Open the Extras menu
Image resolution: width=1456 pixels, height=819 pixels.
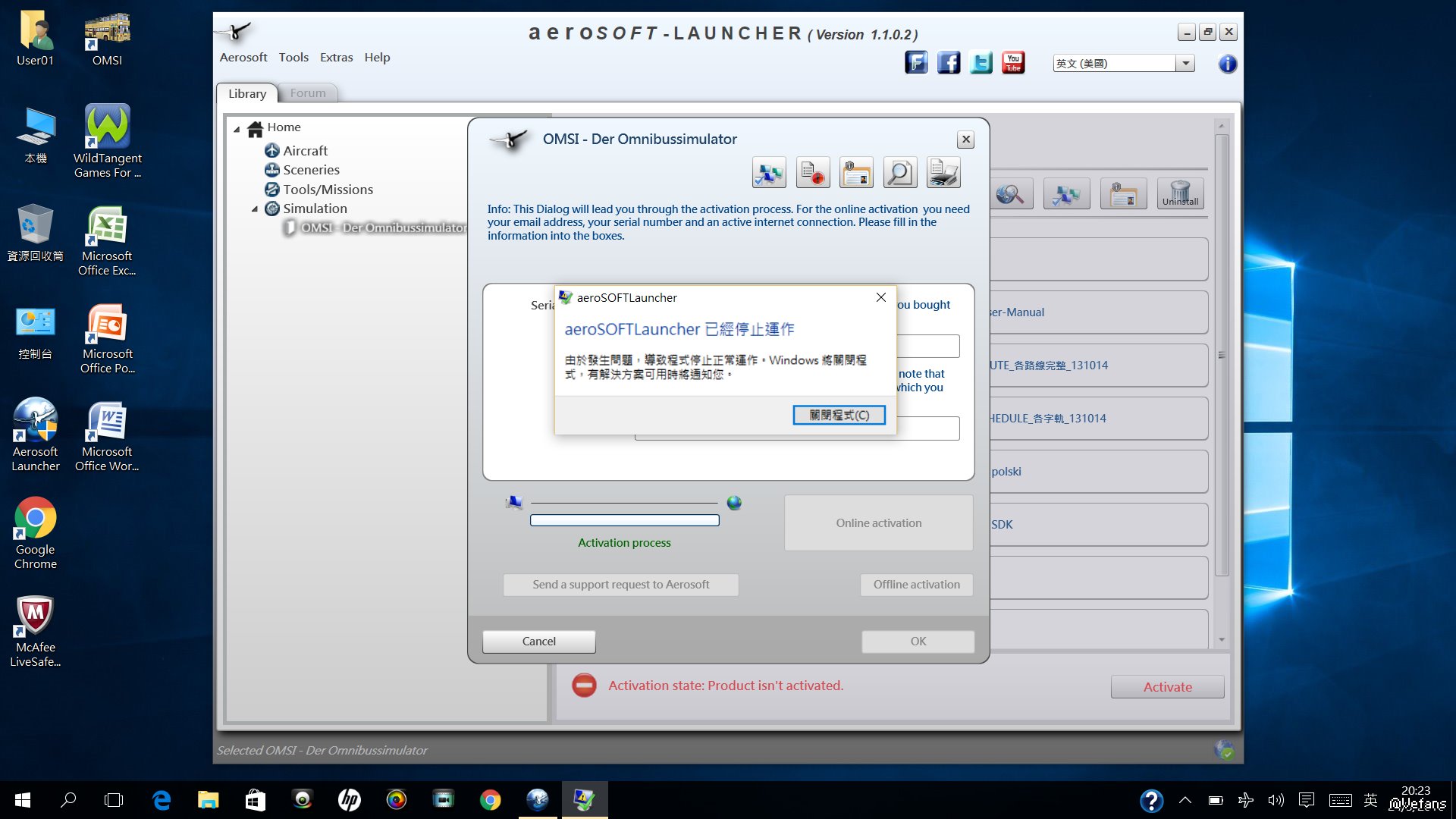pyautogui.click(x=336, y=58)
